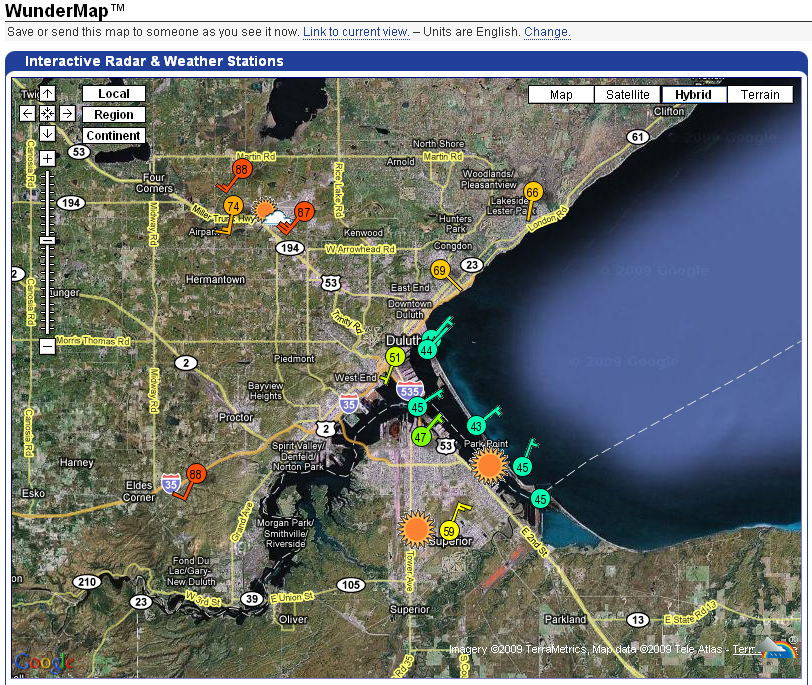Click the 'Bayview Heights' map label
Viewport: 812px width, 685px height.
266,391
